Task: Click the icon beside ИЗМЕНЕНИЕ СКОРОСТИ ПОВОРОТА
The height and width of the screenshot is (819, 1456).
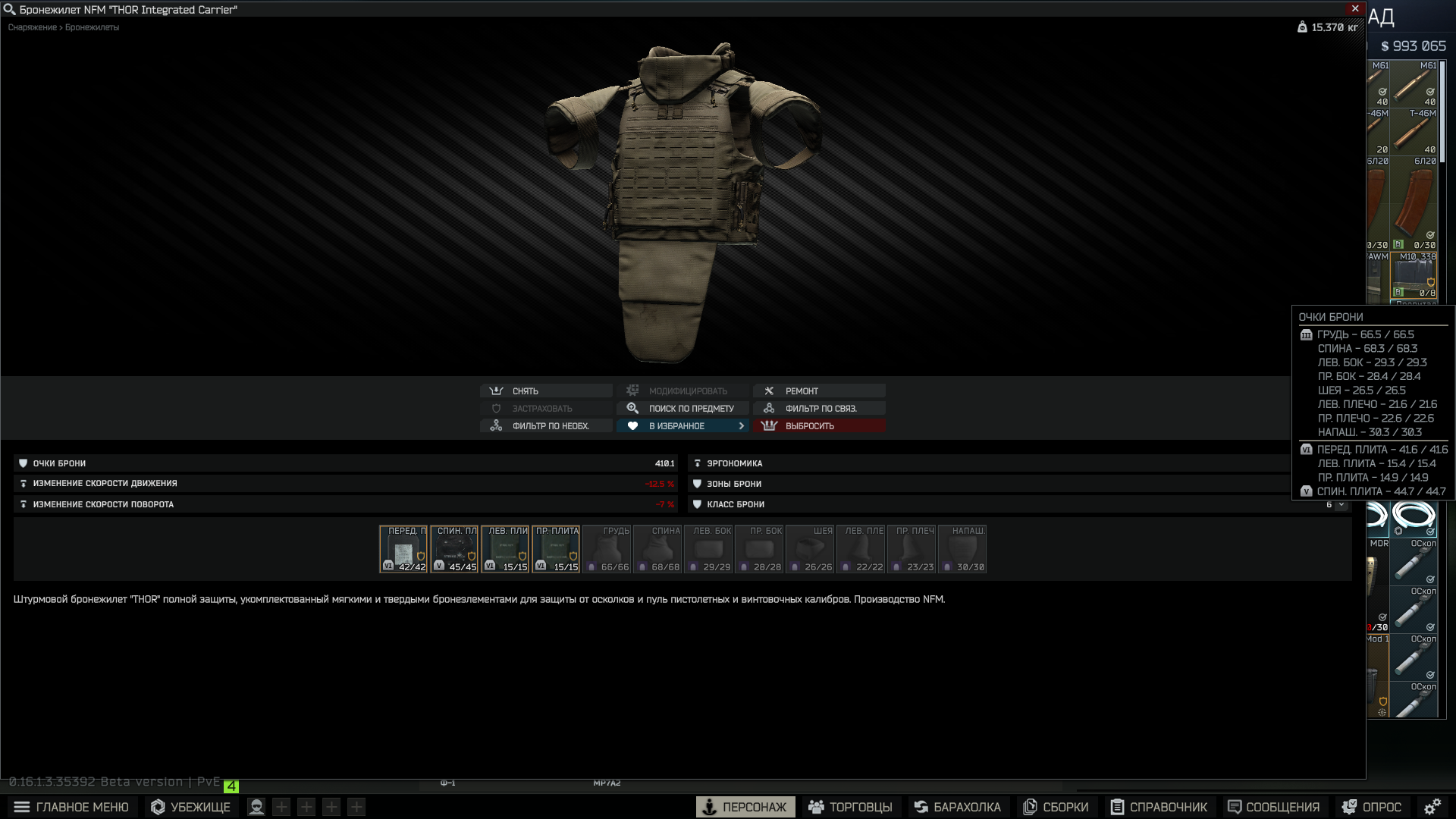Action: pos(23,504)
